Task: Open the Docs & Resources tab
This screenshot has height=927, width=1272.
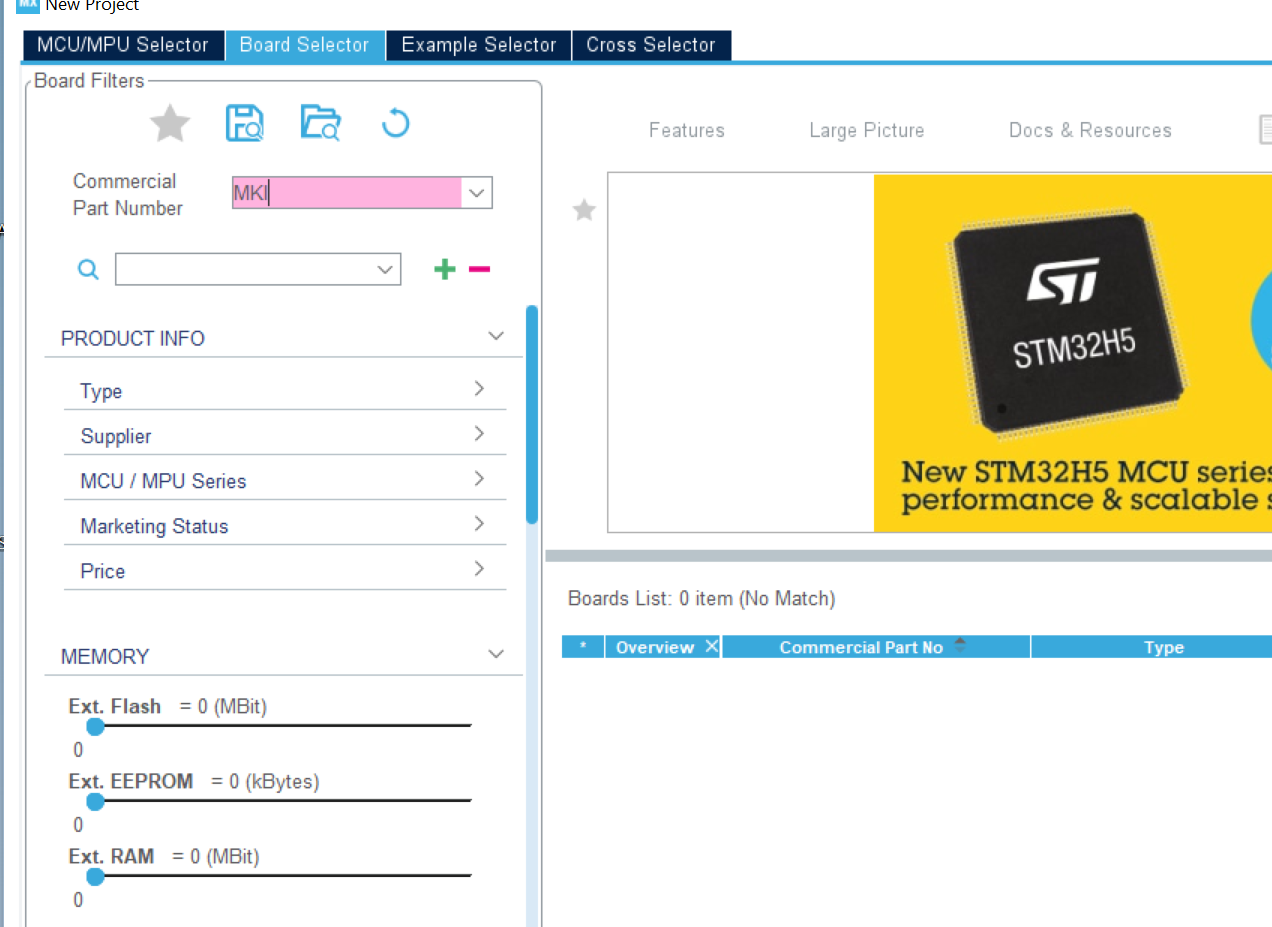Action: click(x=1090, y=130)
